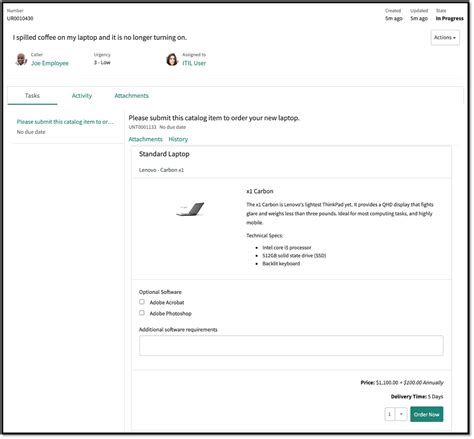Viewport: 474px width, 439px height.
Task: Open the quantity dropdown arrow
Action: coord(401,414)
